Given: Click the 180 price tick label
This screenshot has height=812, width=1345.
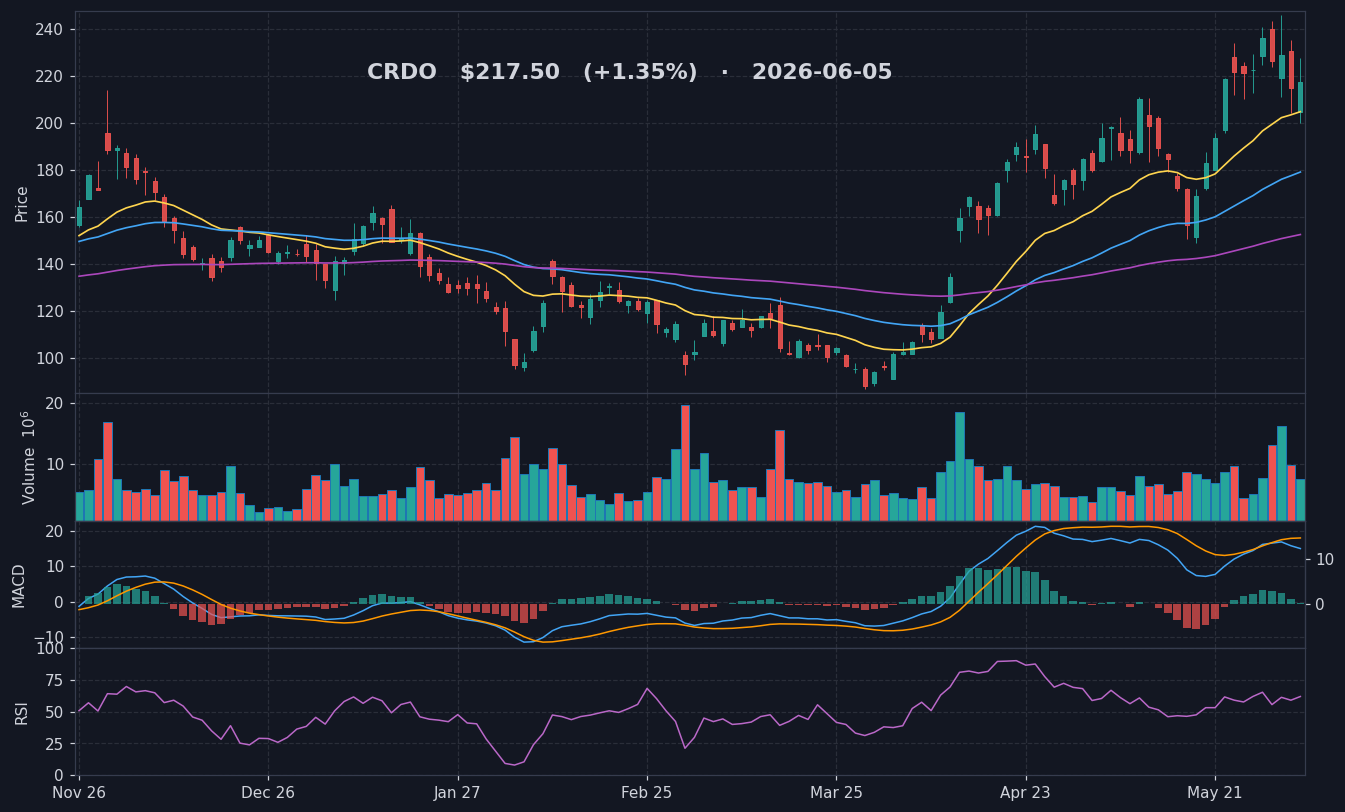Looking at the screenshot, I should 48,171.
